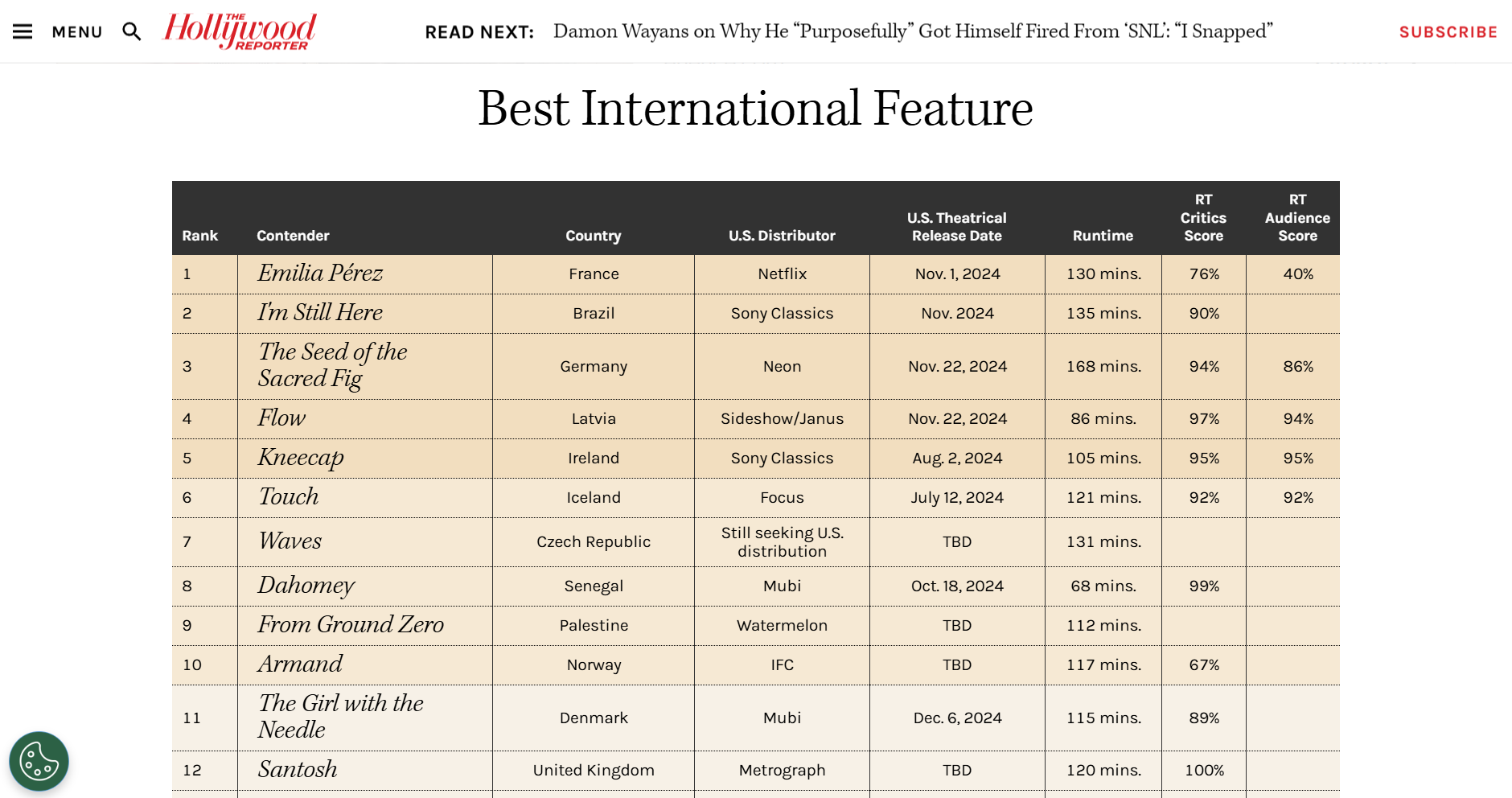The image size is (1512, 798).
Task: Select the Waves title
Action: [x=290, y=541]
